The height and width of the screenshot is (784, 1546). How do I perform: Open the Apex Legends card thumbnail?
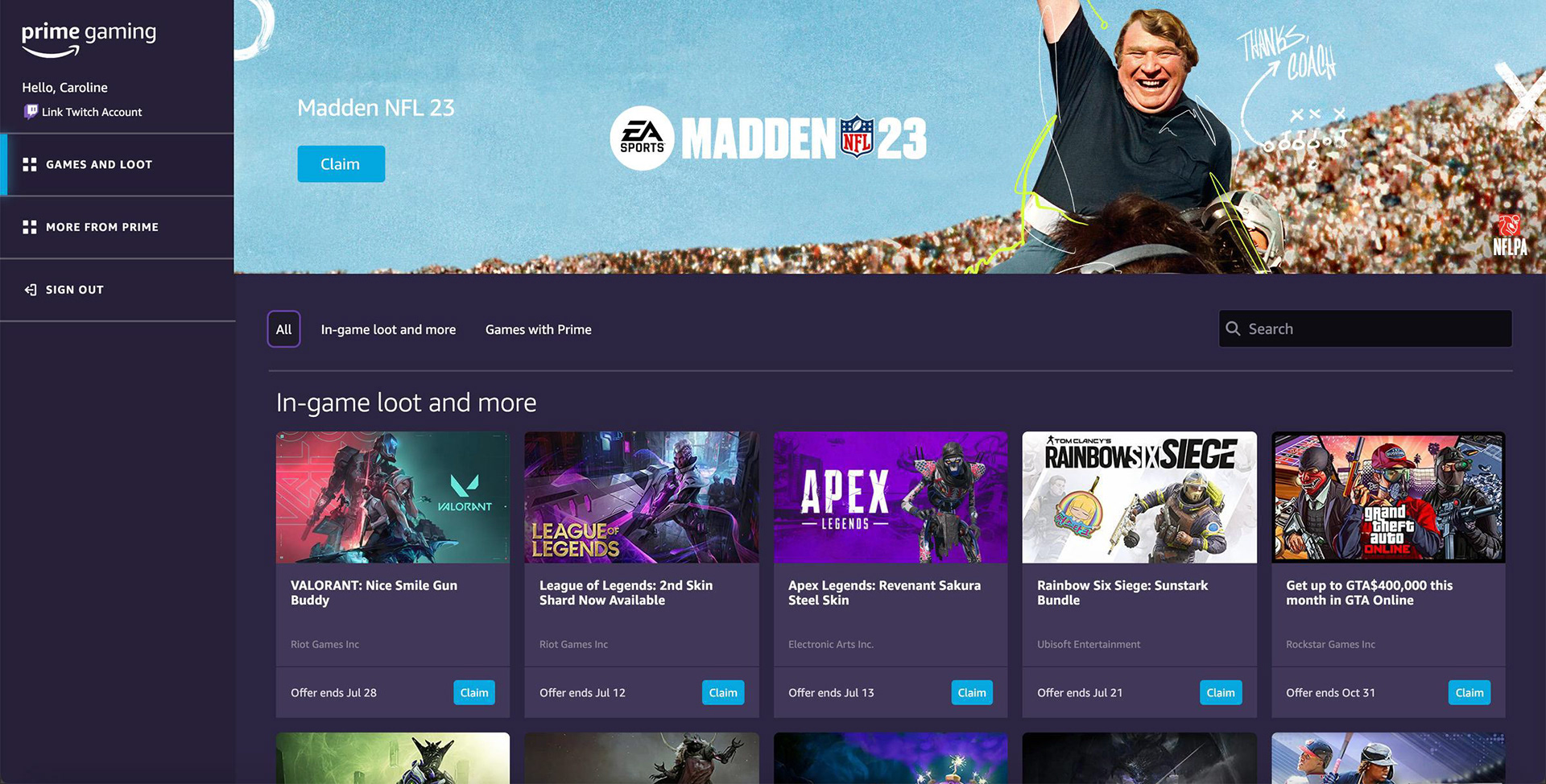(891, 497)
